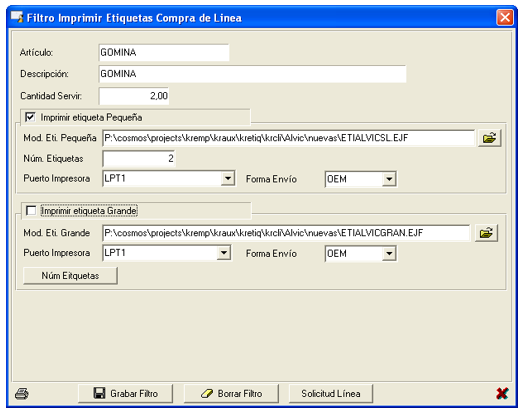Uncheck Imprimir etiqueta Pequeña checkbox
This screenshot has height=413, width=524.
tap(30, 117)
